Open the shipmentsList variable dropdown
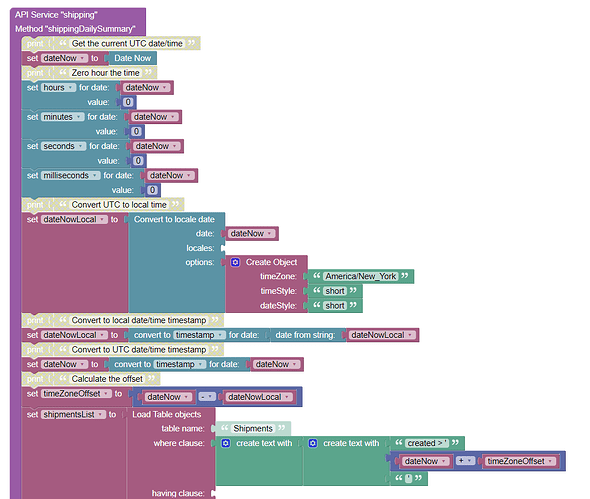The image size is (590, 499). [73, 415]
